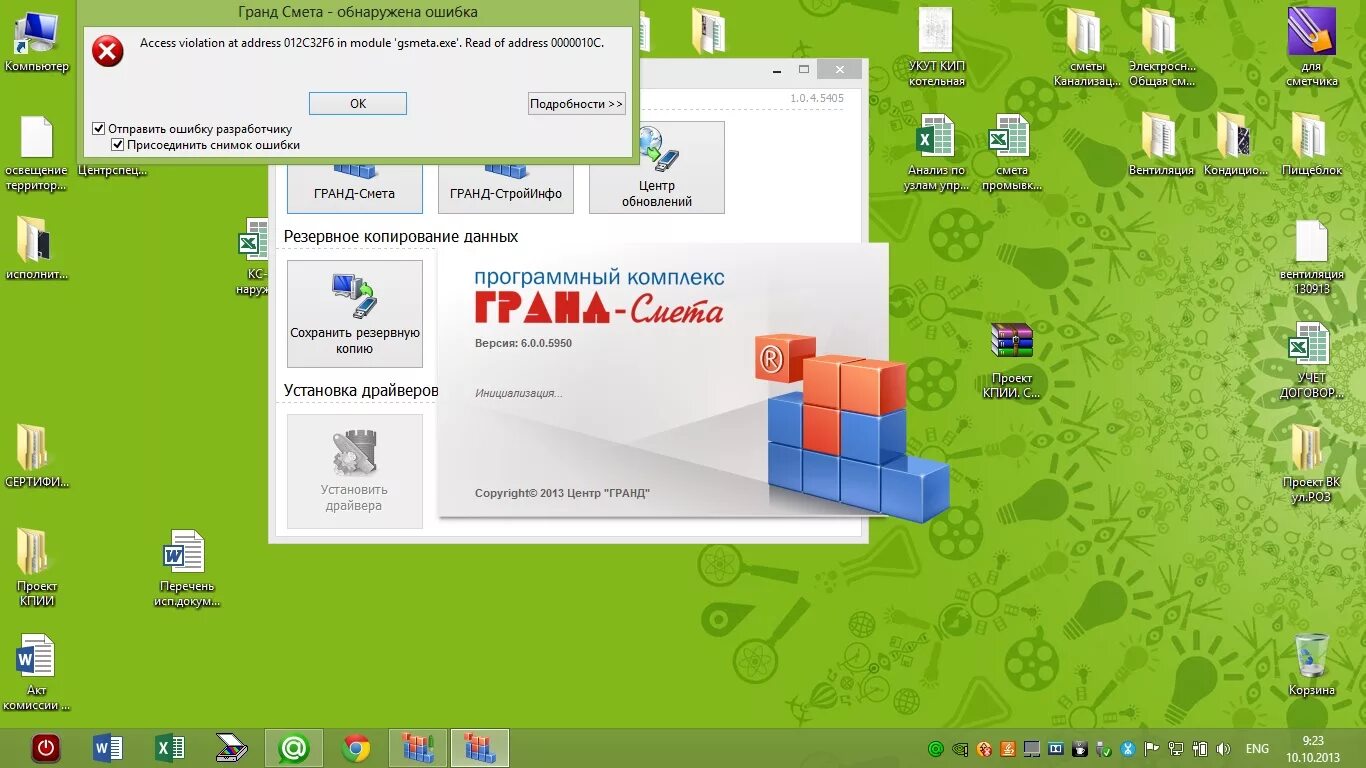The height and width of the screenshot is (768, 1366).
Task: Open the СЕРТИФИ... folder
Action: (37, 457)
